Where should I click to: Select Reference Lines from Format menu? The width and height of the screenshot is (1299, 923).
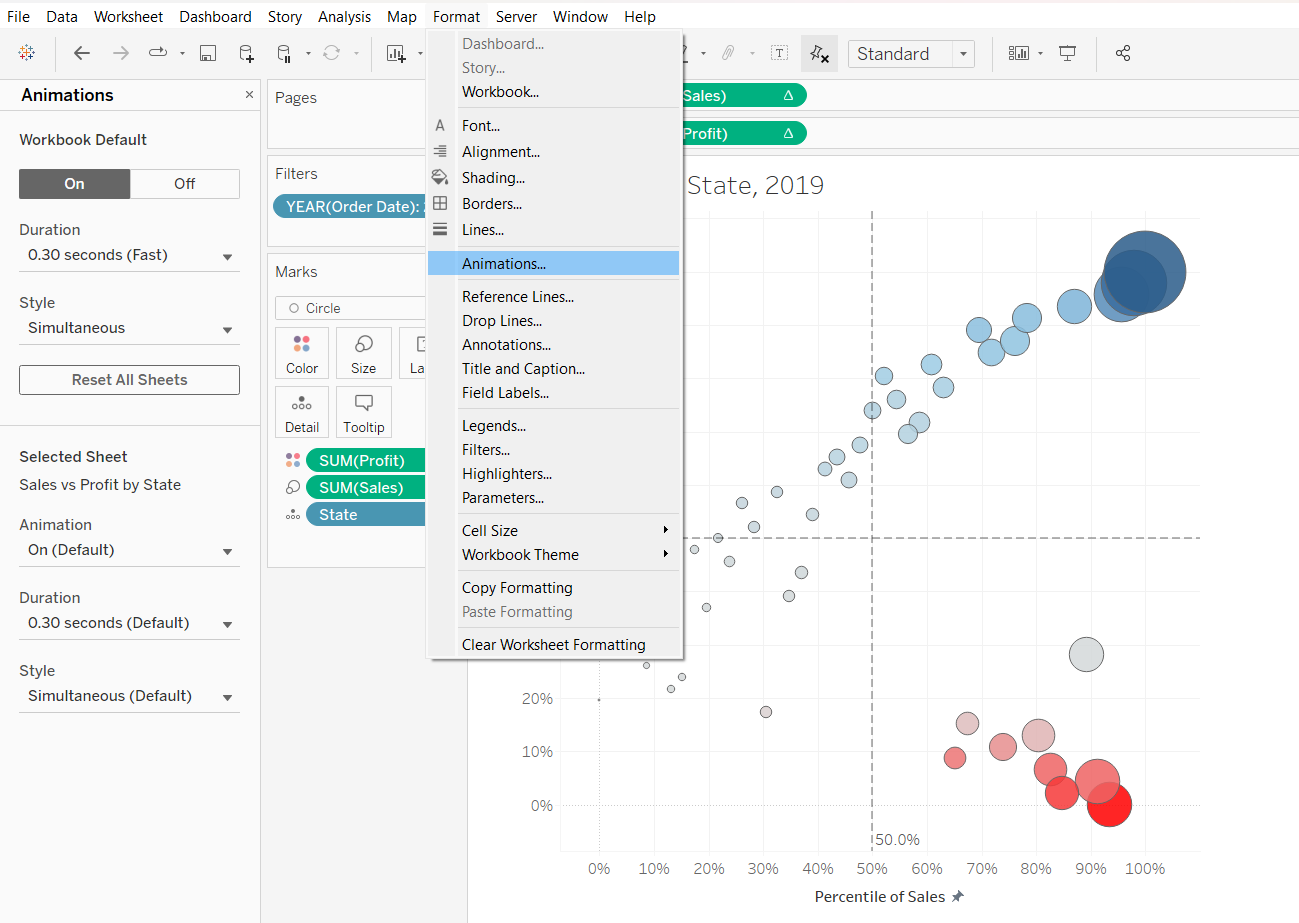click(x=517, y=297)
